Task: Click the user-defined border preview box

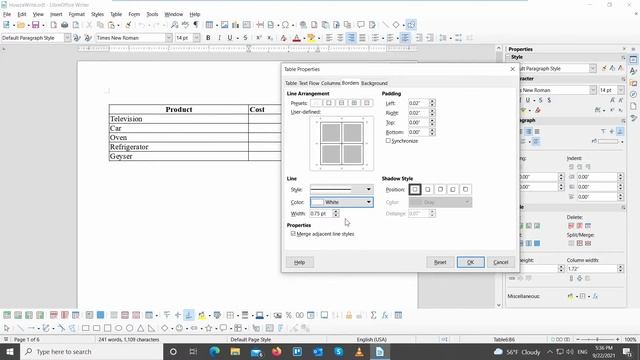Action: [x=342, y=143]
